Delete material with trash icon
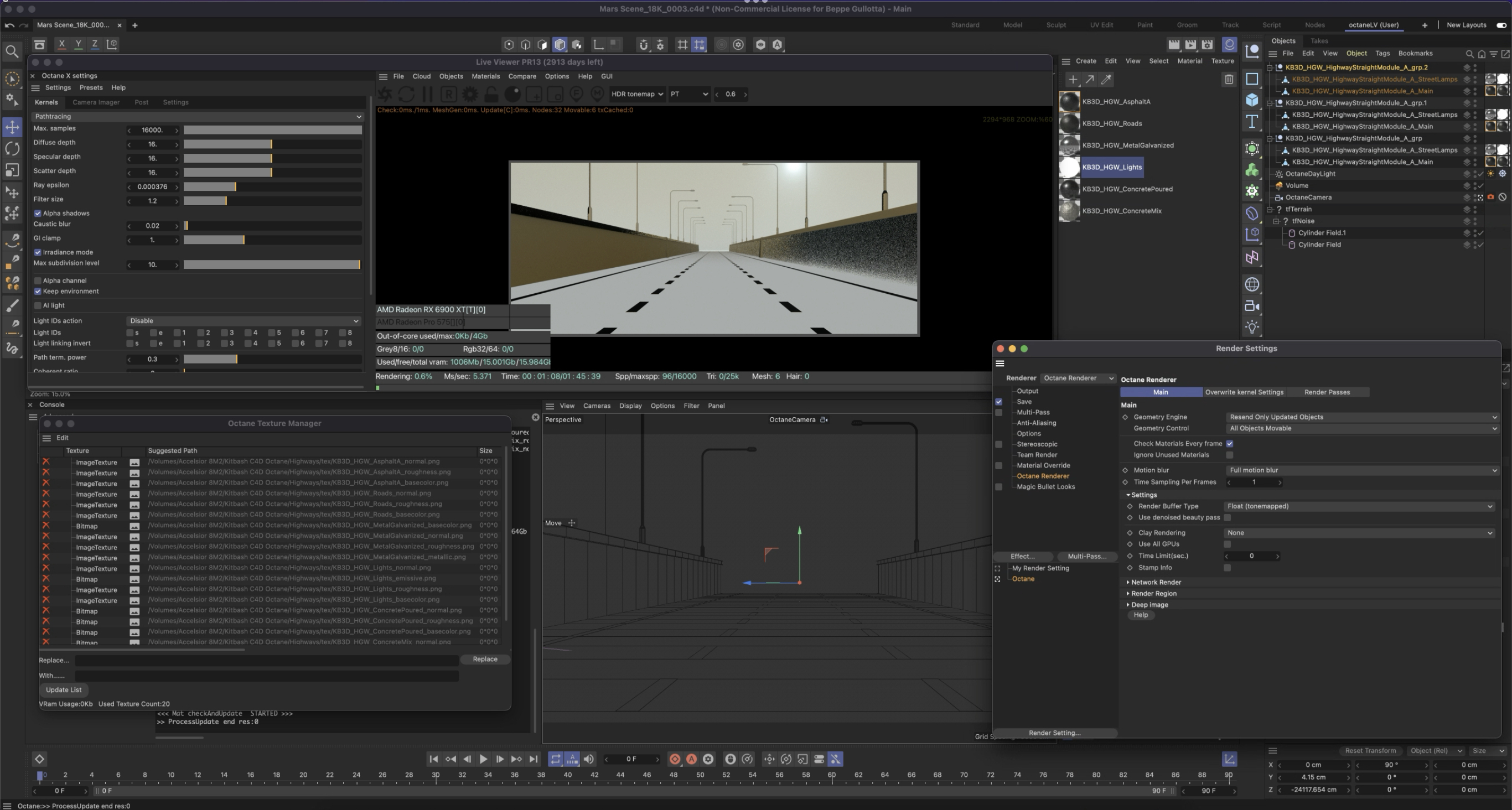Viewport: 1512px width, 810px height. click(1228, 79)
